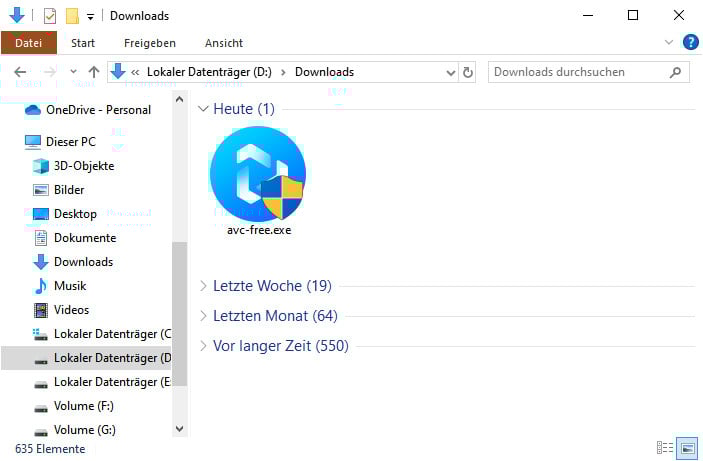Expand the Vor langer Zeit (550) group
Image resolution: width=703 pixels, height=461 pixels.
pyautogui.click(x=203, y=346)
